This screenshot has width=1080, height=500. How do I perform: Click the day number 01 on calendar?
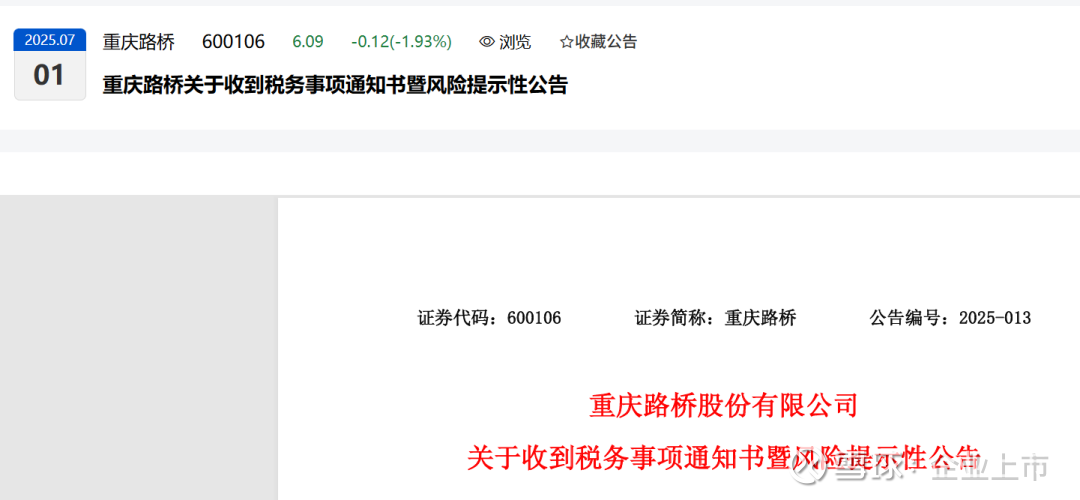50,75
